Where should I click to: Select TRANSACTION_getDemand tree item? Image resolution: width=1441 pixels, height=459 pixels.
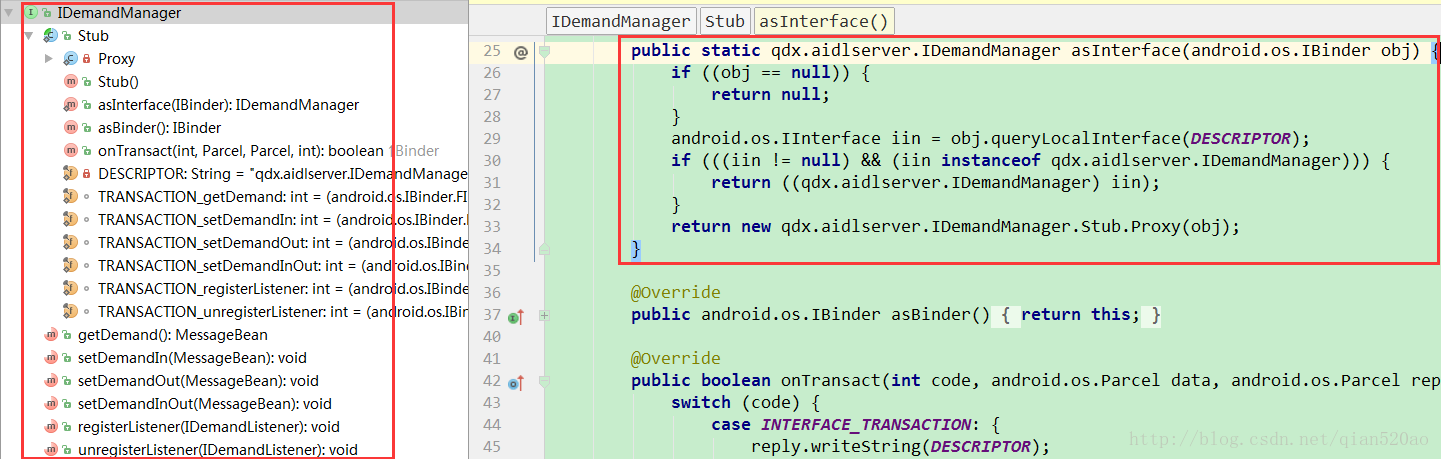pyautogui.click(x=283, y=197)
